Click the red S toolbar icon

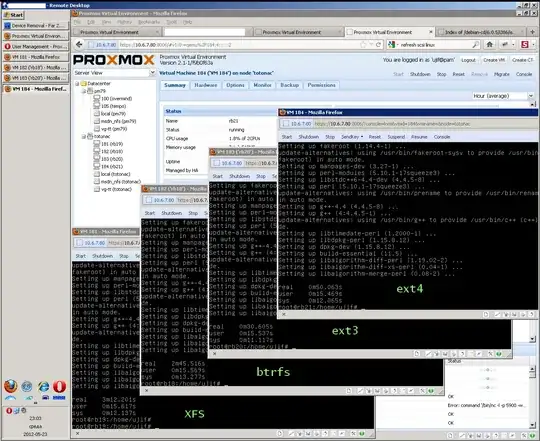(525, 44)
